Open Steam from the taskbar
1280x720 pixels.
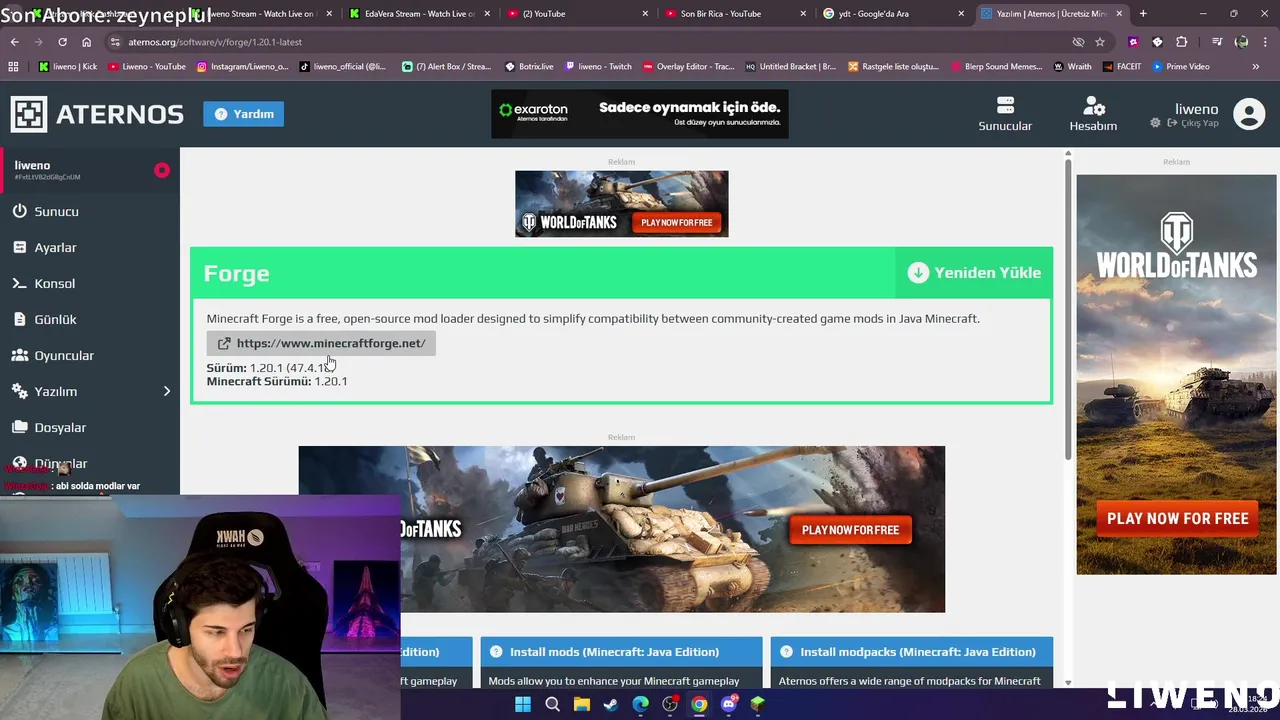(x=610, y=704)
